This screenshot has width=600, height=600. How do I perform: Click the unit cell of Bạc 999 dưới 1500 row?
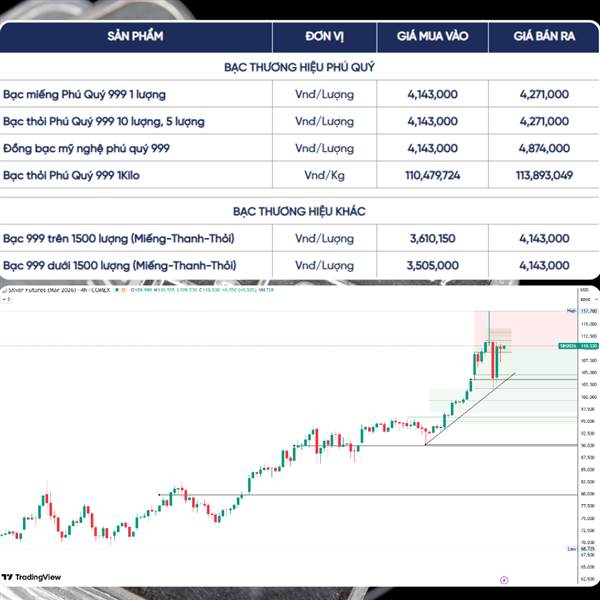(324, 266)
